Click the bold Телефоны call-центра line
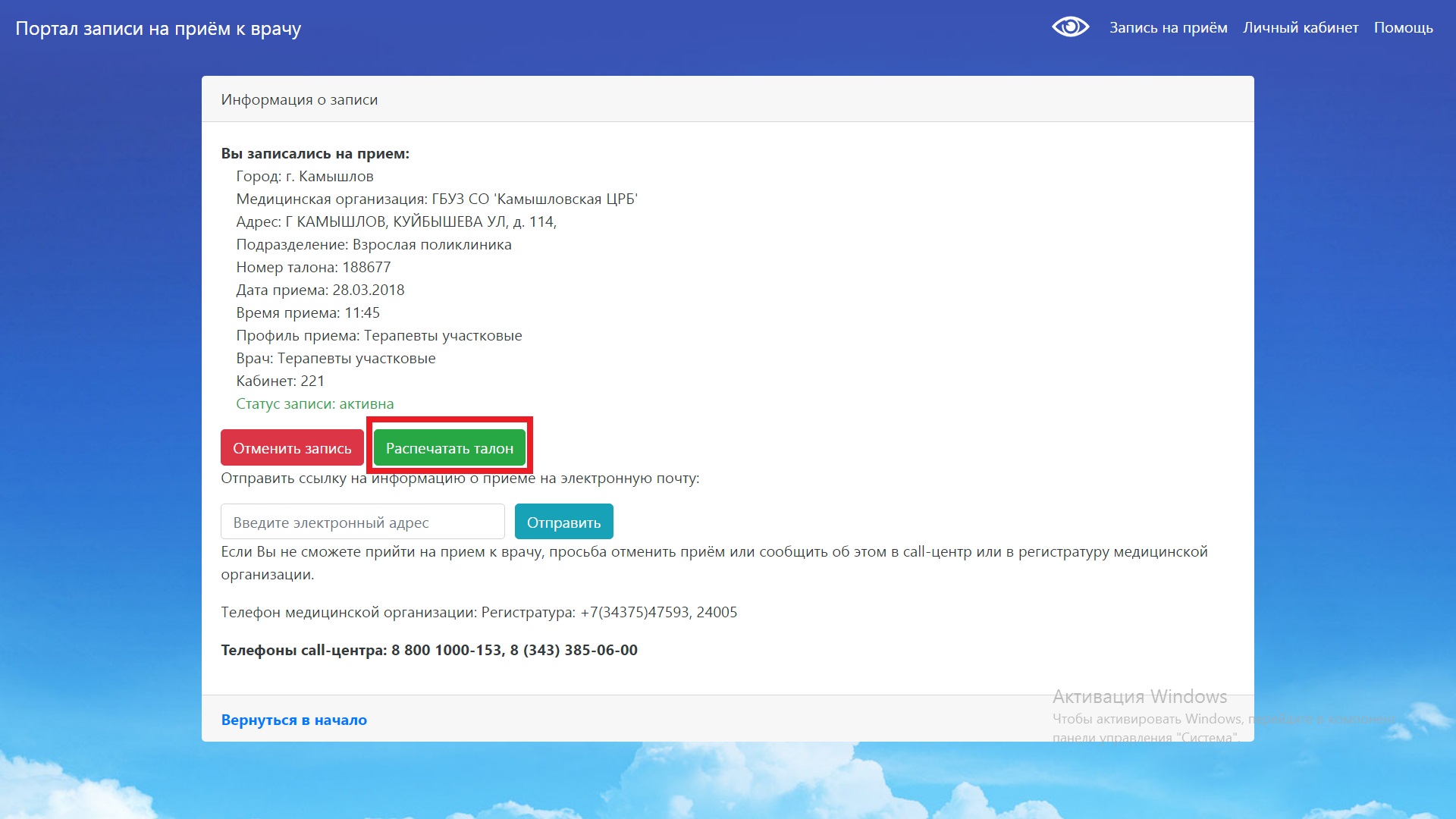 428,650
